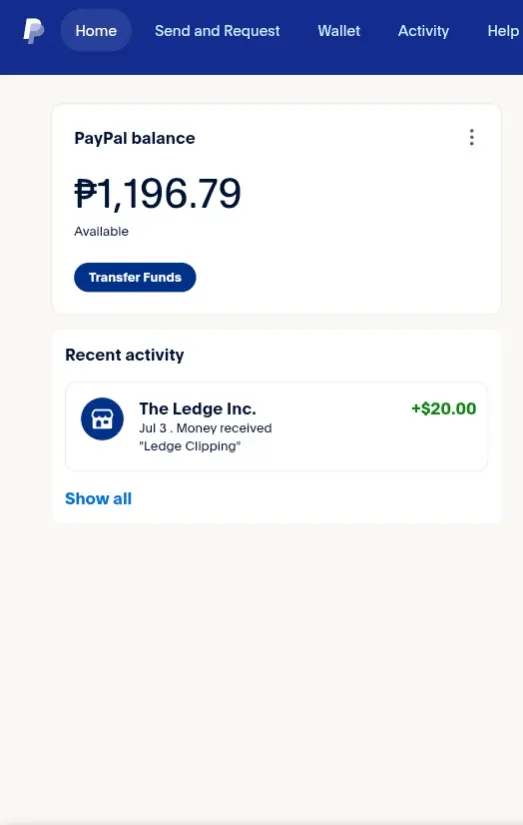Click the ₱1,196.79 balance amount
The image size is (523, 825).
pyautogui.click(x=158, y=193)
